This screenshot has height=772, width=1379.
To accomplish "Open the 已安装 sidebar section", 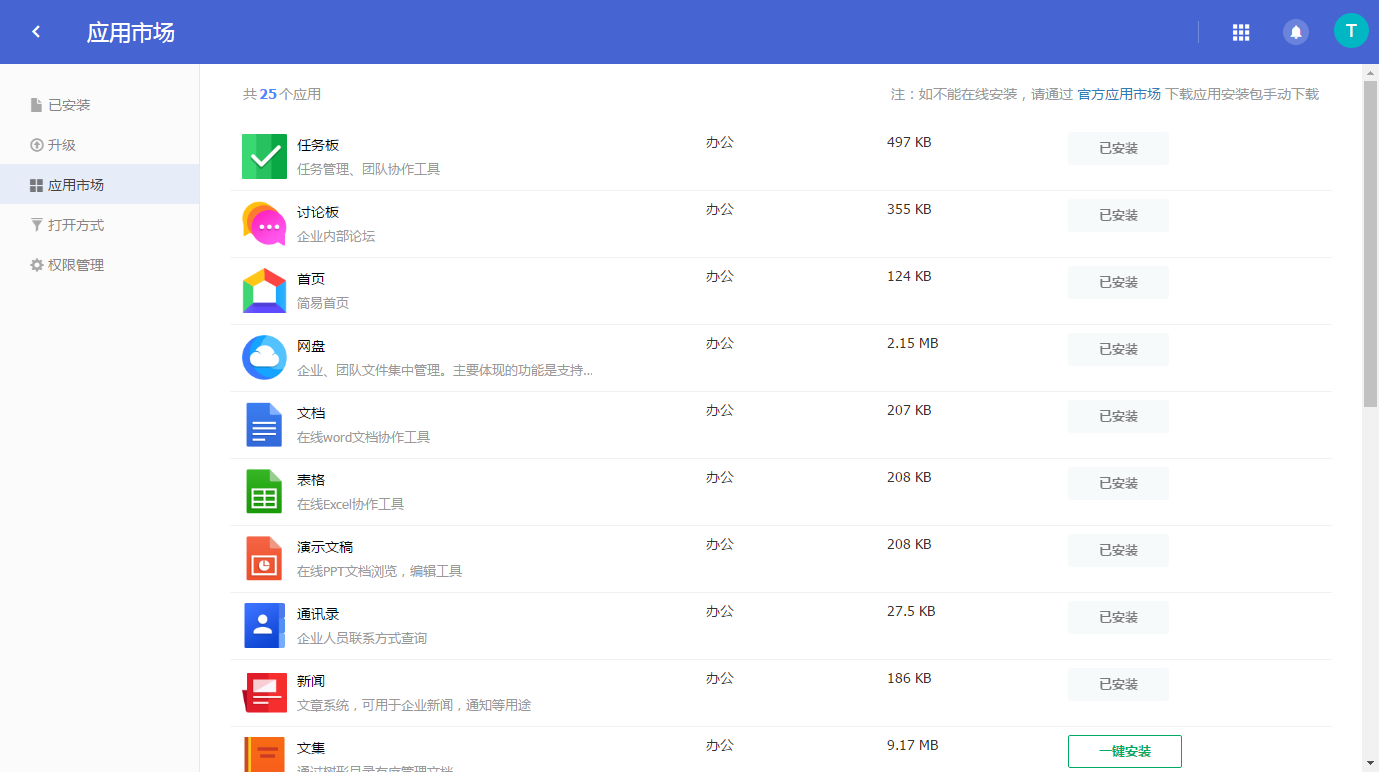I will (x=99, y=105).
